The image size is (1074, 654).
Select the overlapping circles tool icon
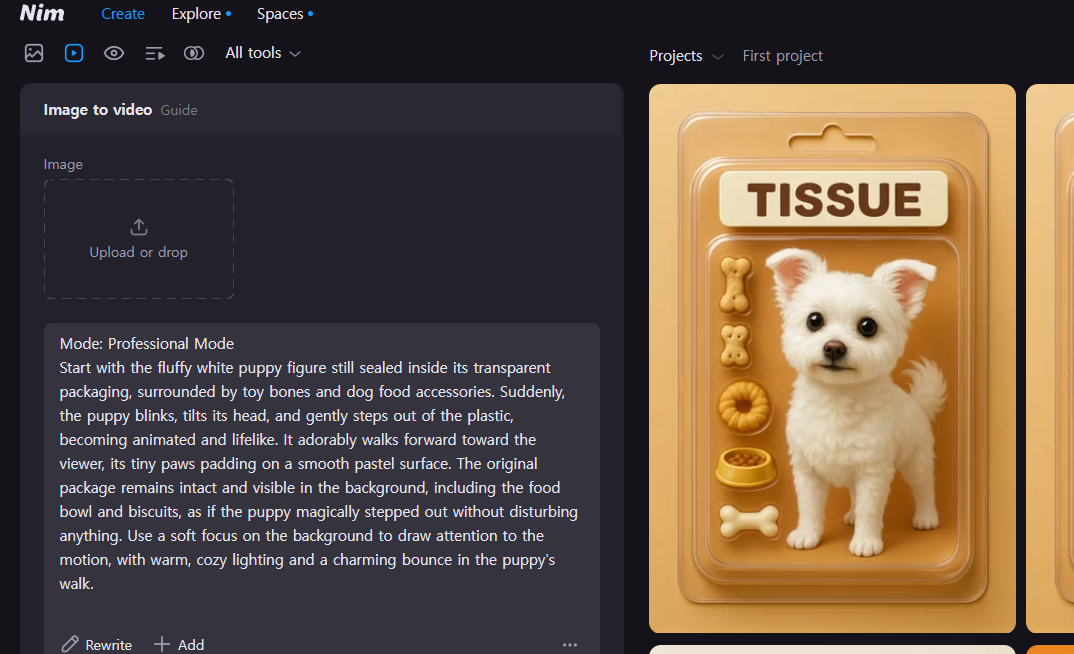click(x=194, y=53)
